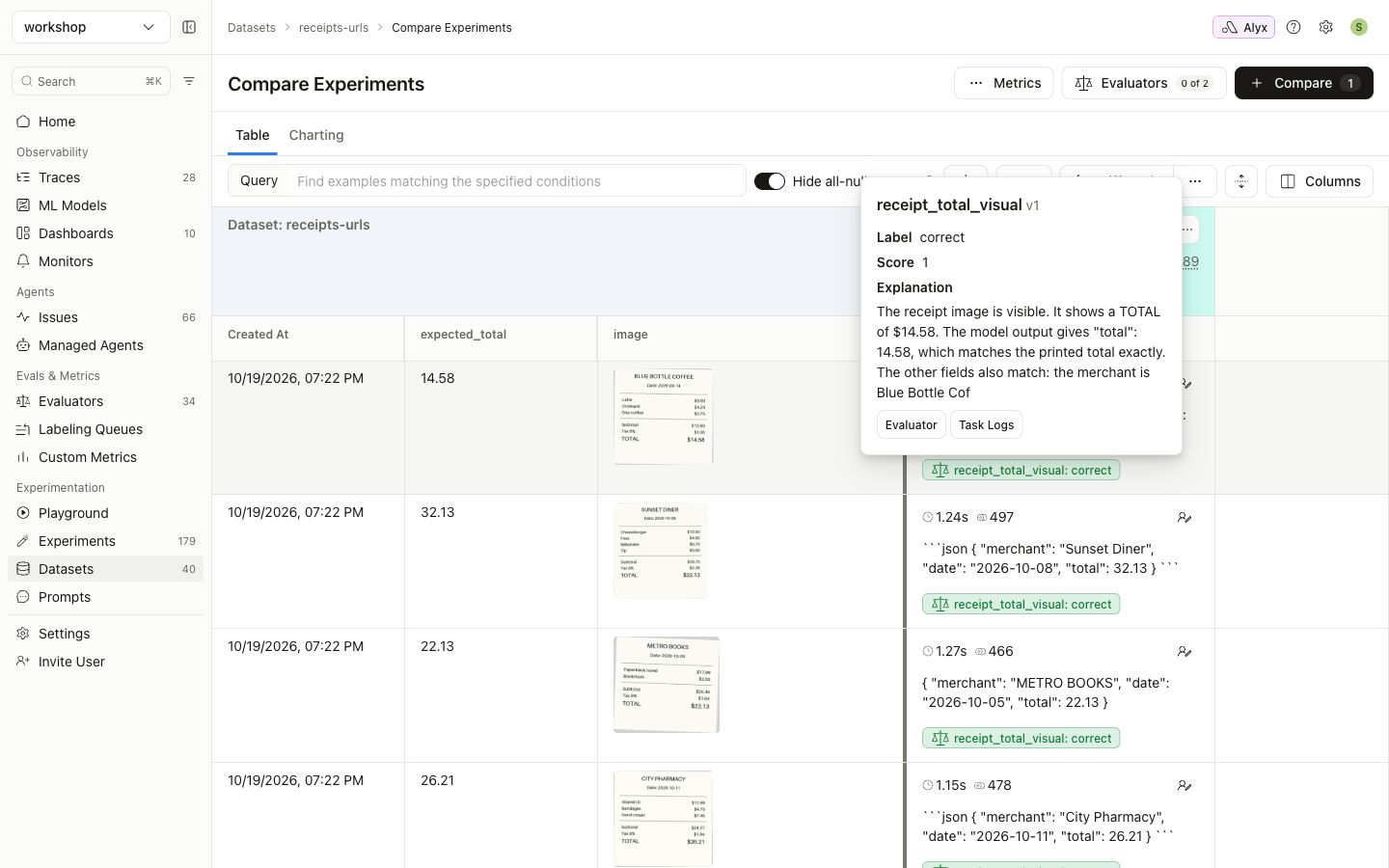Click annotate icon in METRO BOOKS row
Viewport: 1389px width, 868px height.
1185,652
